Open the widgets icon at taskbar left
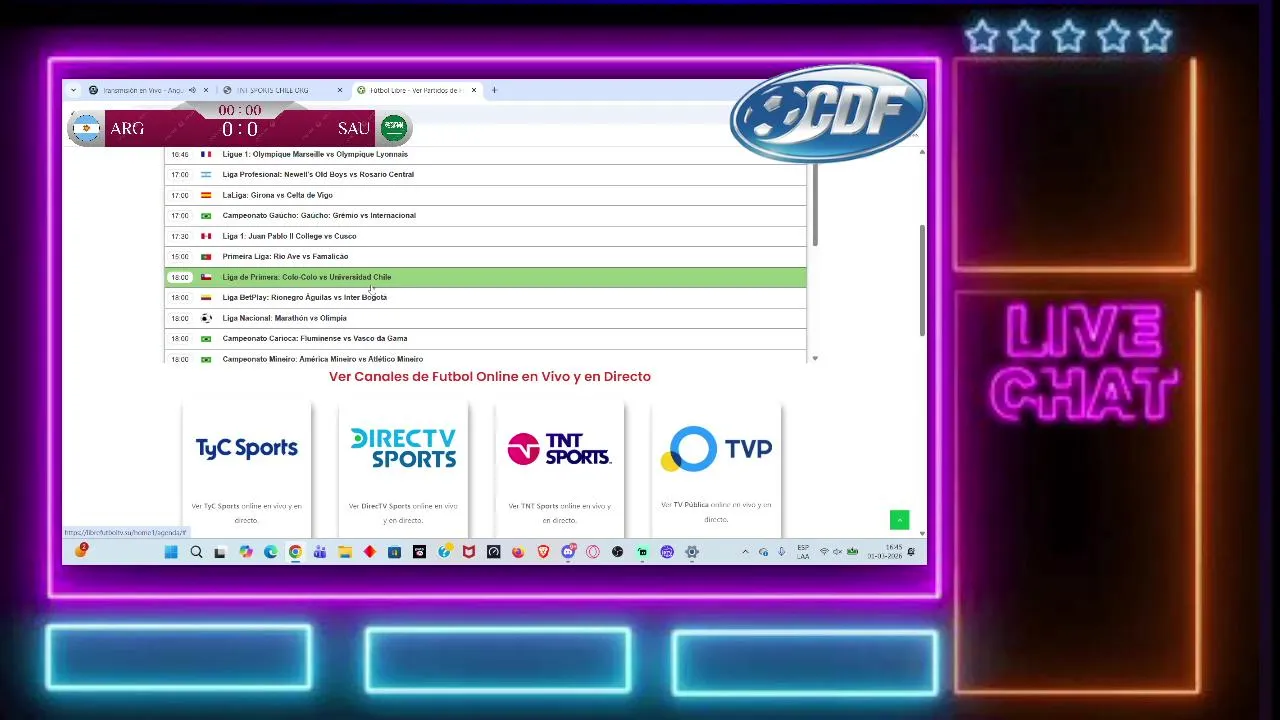 pos(81,550)
